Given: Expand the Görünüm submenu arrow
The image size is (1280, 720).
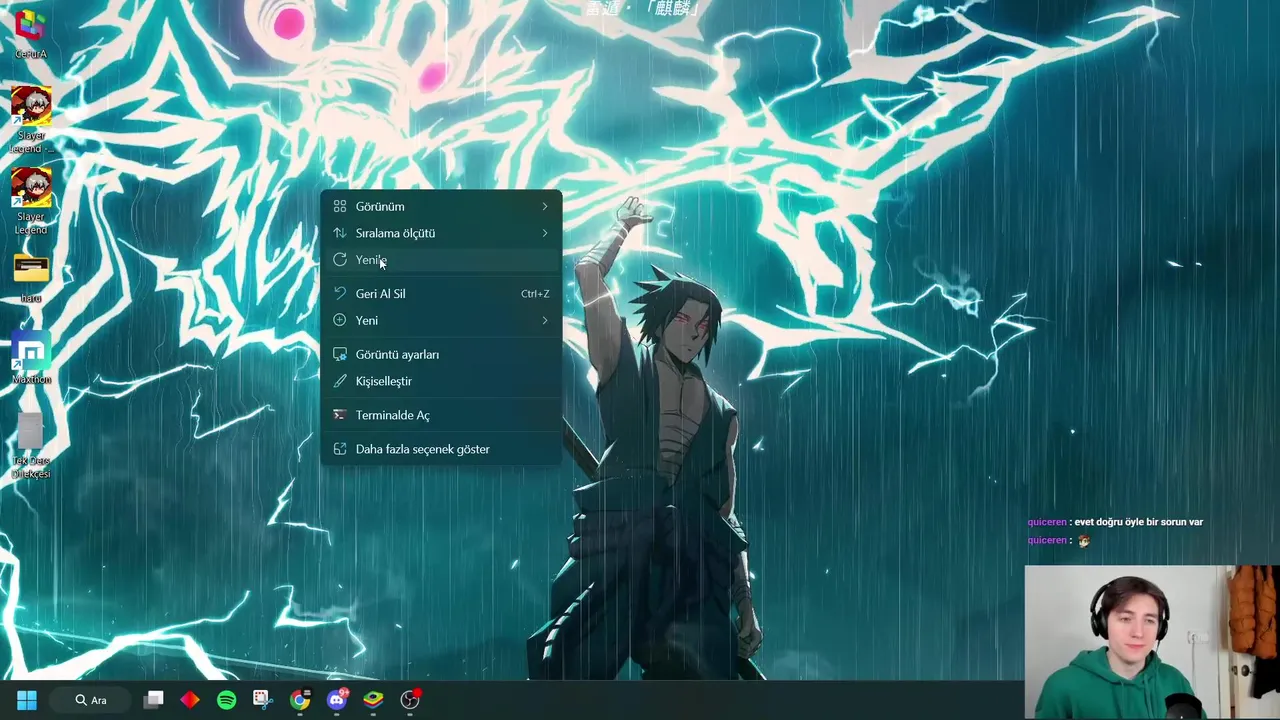Looking at the screenshot, I should point(545,206).
